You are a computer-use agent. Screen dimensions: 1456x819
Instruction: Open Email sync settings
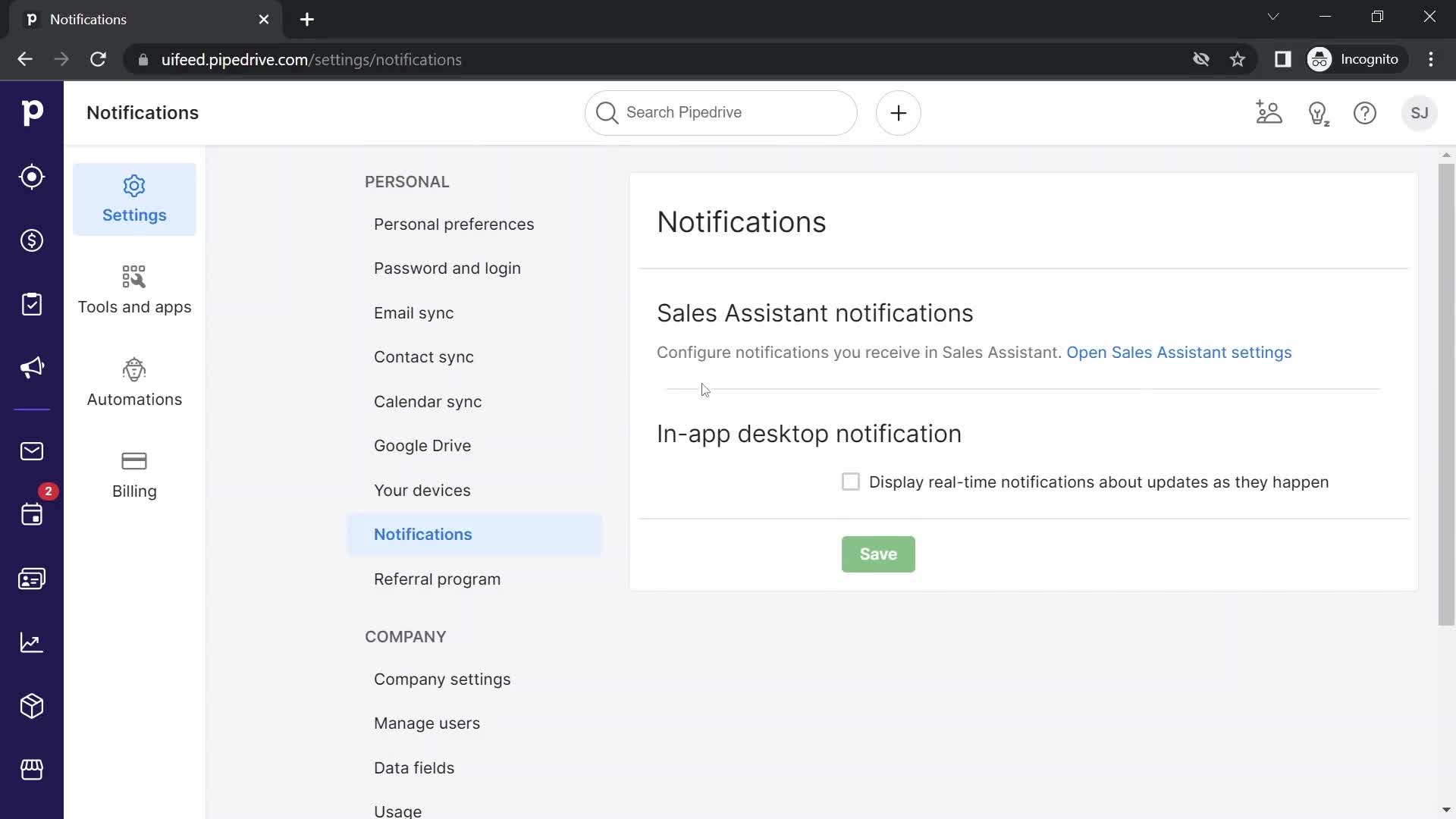(x=413, y=313)
